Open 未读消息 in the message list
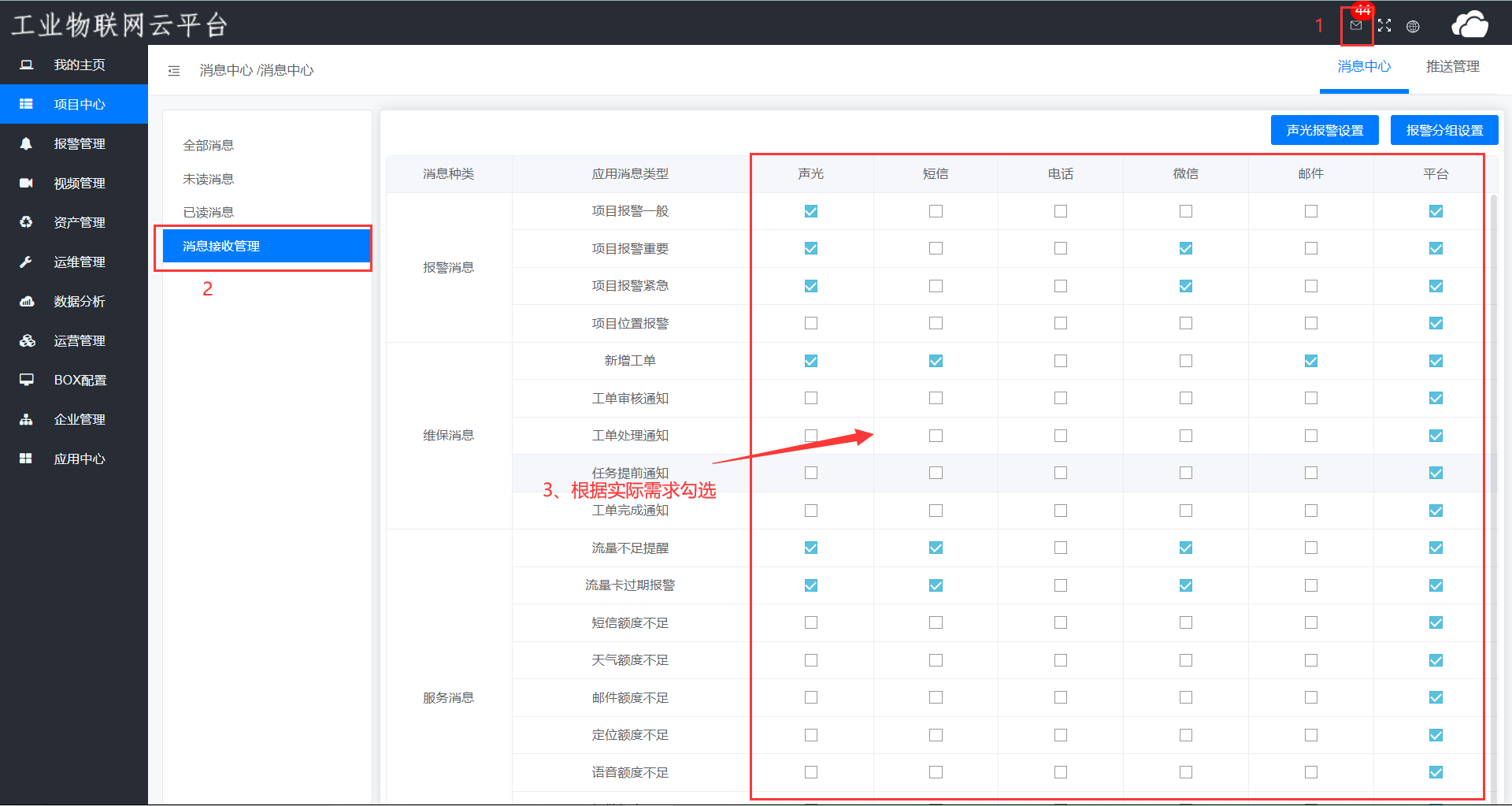 click(209, 179)
